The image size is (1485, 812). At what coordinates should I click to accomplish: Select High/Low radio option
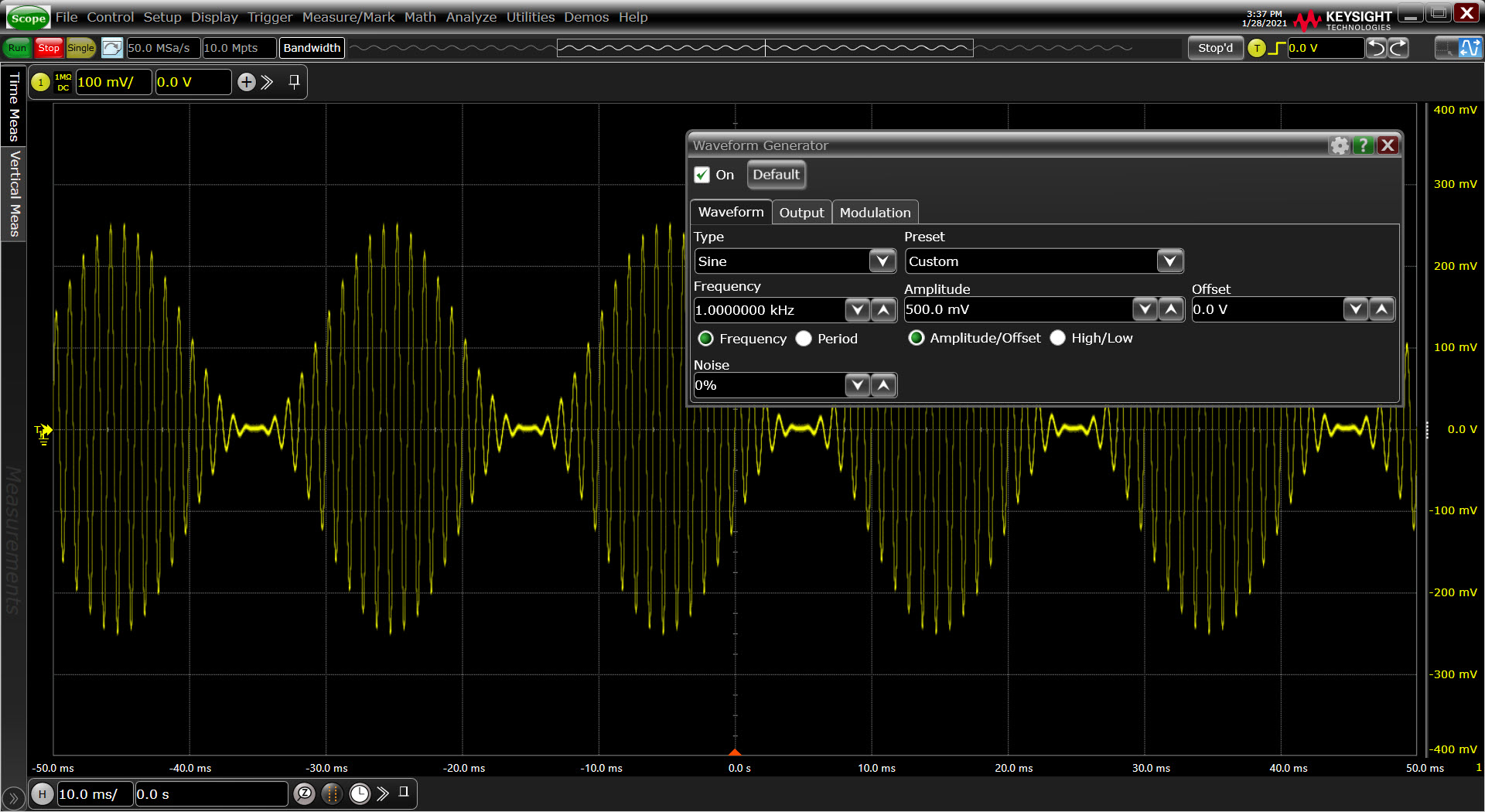1058,338
